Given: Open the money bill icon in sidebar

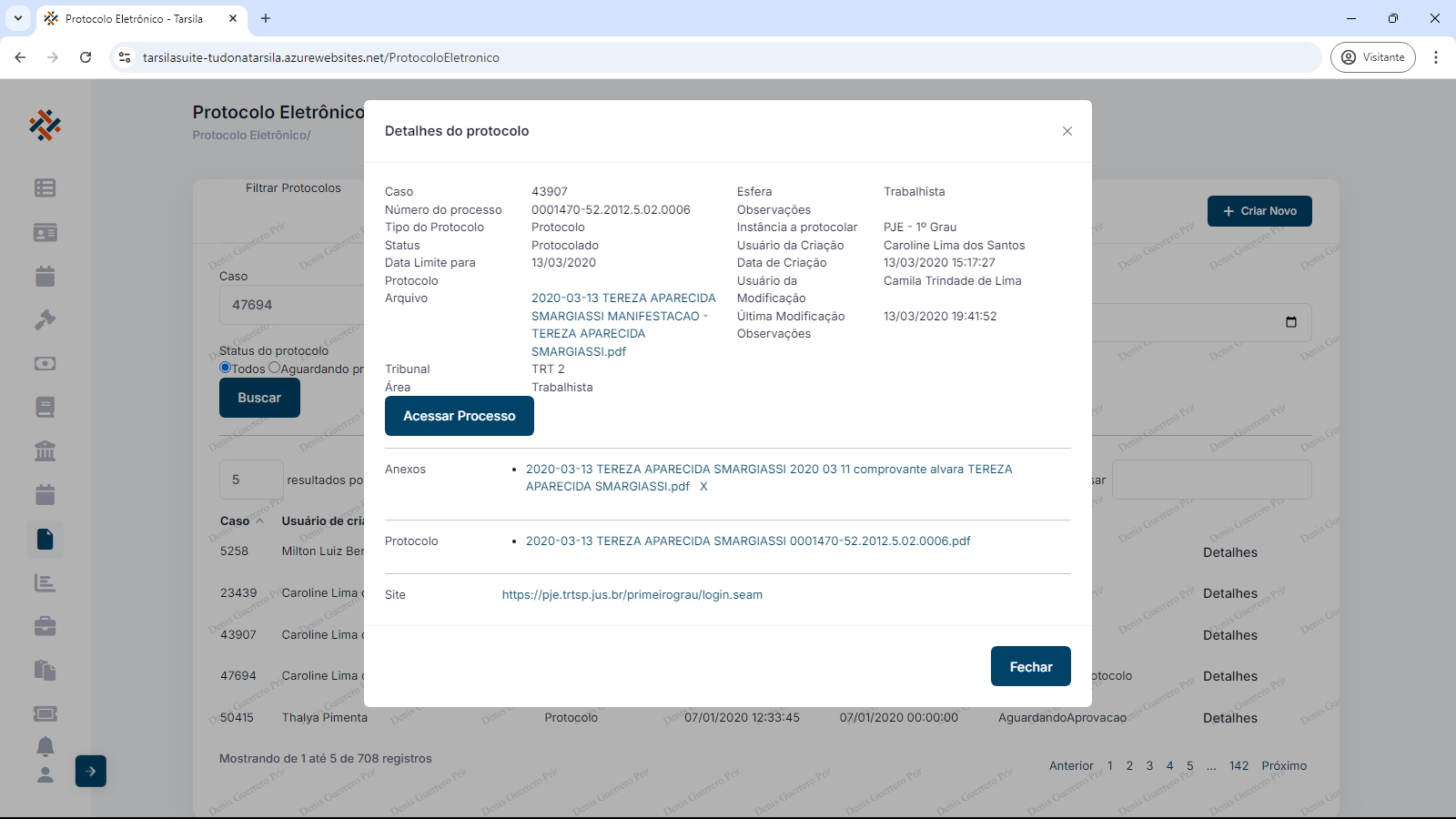Looking at the screenshot, I should [x=45, y=363].
